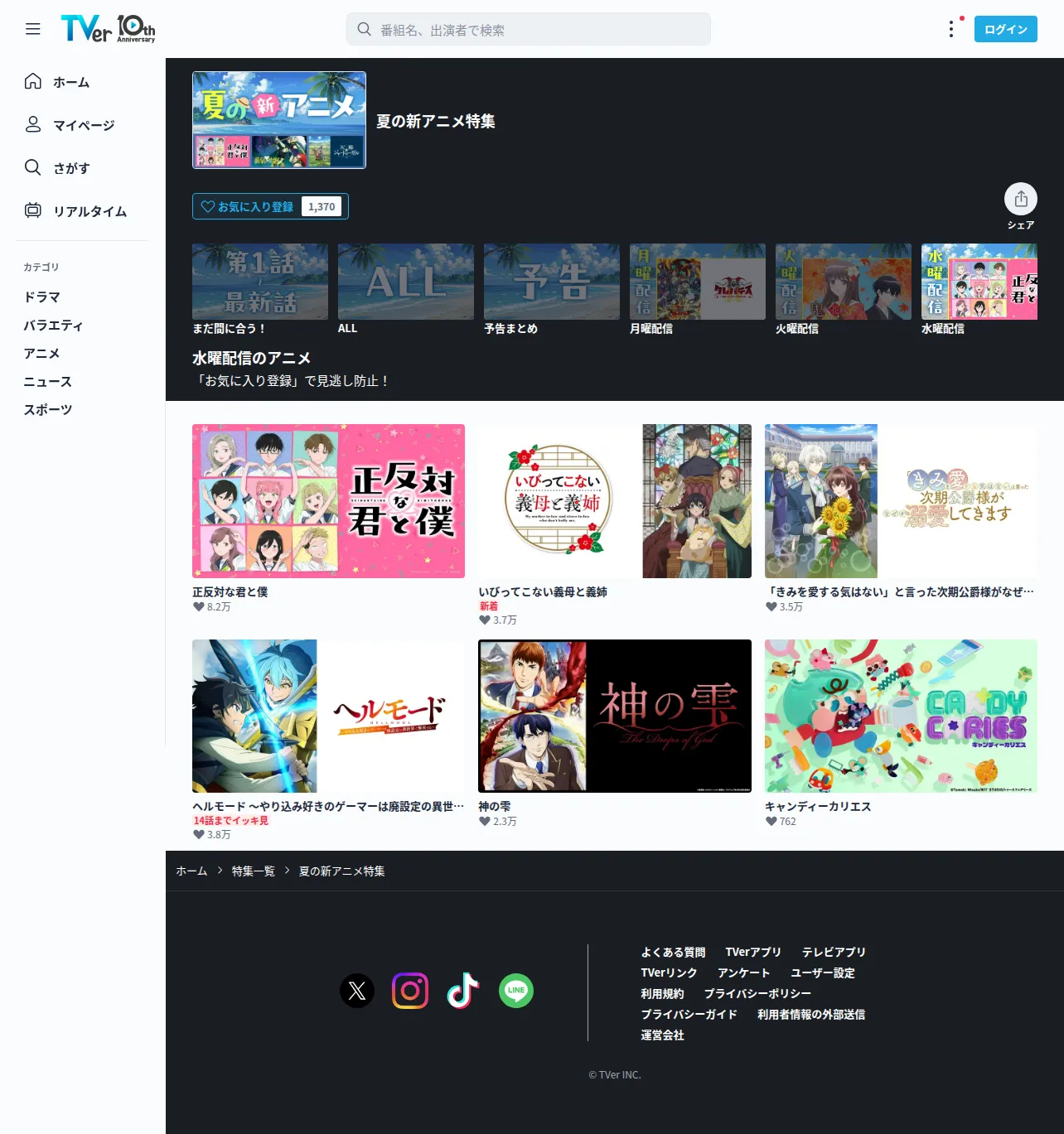Open リアルタイム from sidebar
Image resolution: width=1064 pixels, height=1134 pixels.
click(90, 211)
